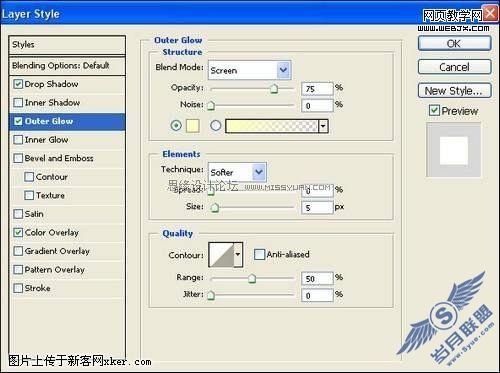Screen dimensions: 500x373
Task: Open the Styles panel entry
Action: tap(67, 45)
